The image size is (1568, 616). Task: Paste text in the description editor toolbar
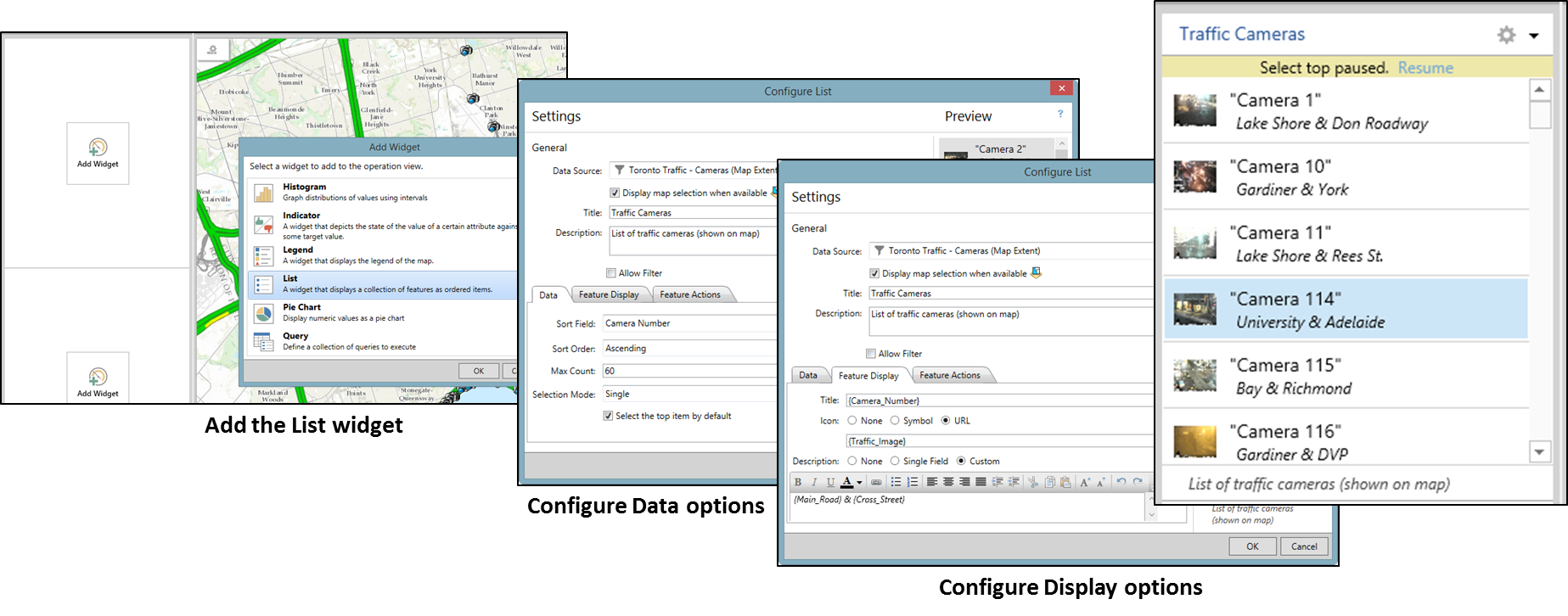click(1065, 482)
